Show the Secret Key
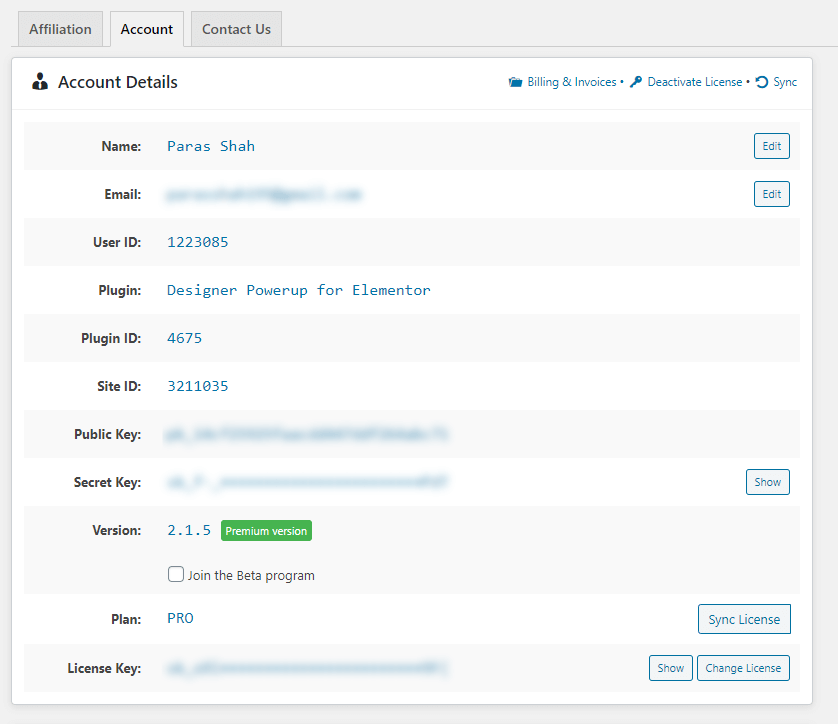 [767, 482]
